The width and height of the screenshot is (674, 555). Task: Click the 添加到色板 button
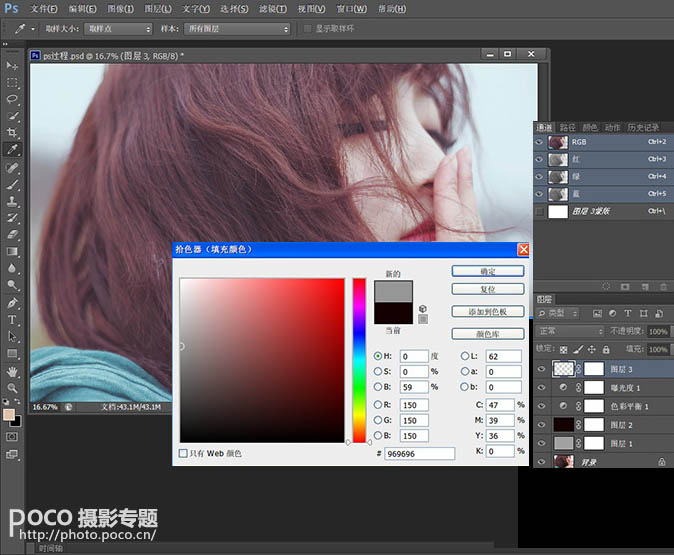pos(488,311)
